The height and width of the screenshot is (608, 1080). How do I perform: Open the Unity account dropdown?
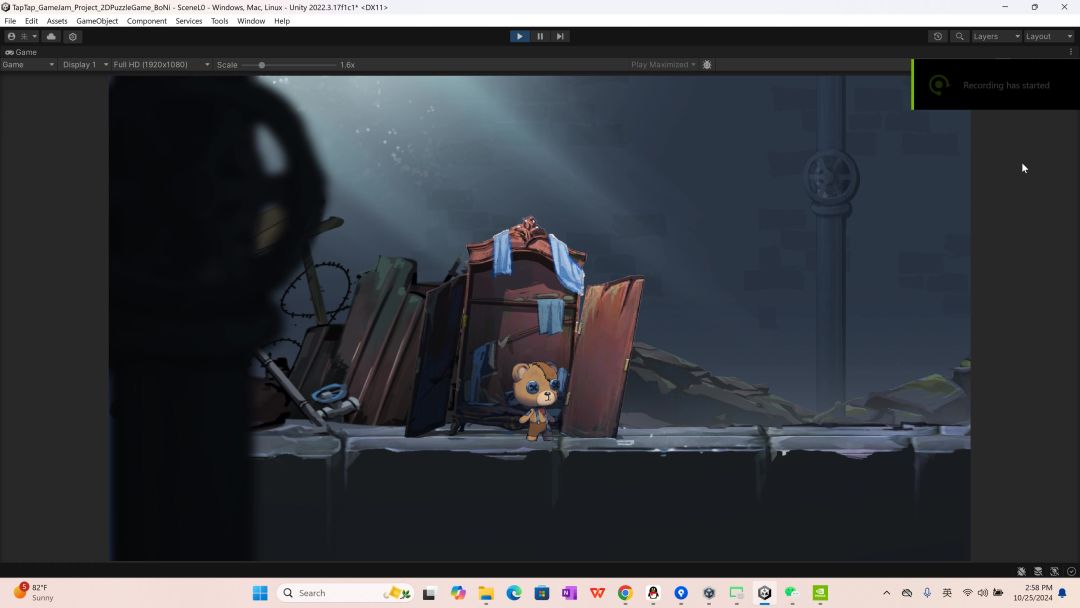tap(22, 36)
